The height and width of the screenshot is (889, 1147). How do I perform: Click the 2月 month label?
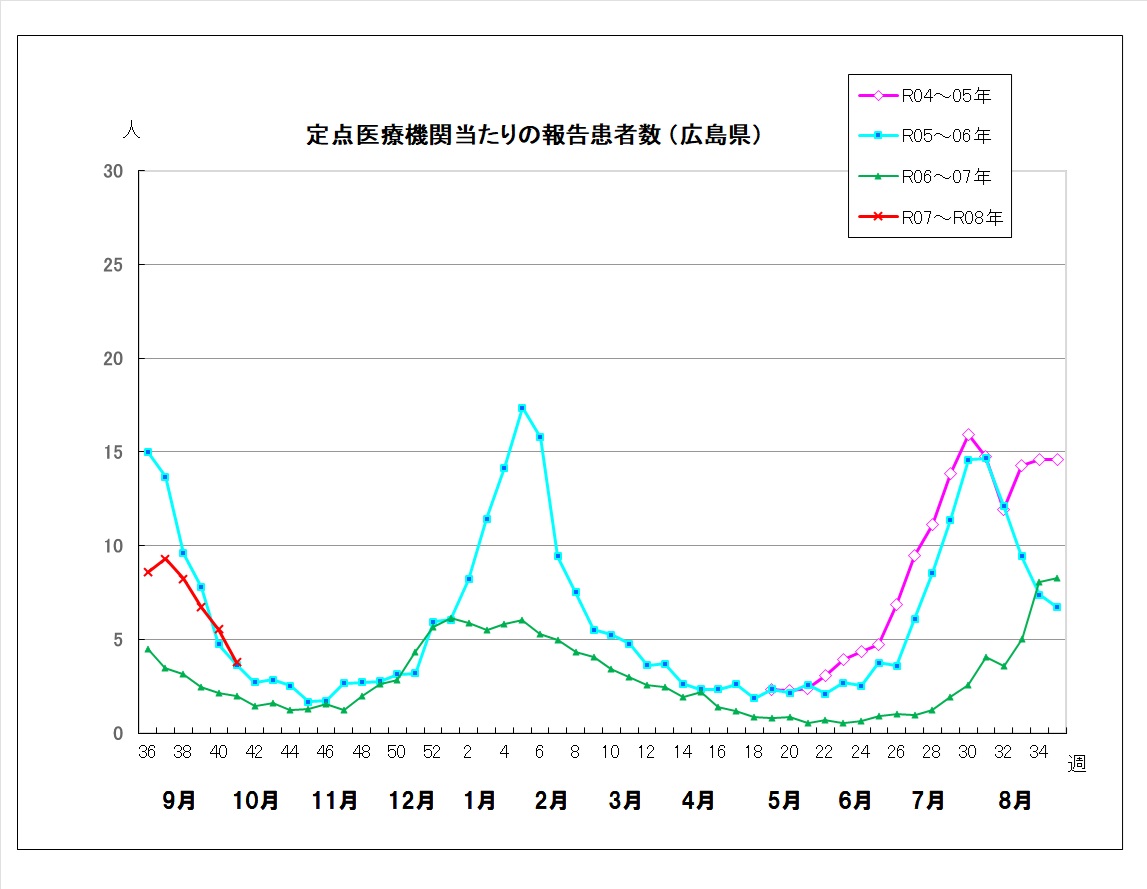point(551,800)
